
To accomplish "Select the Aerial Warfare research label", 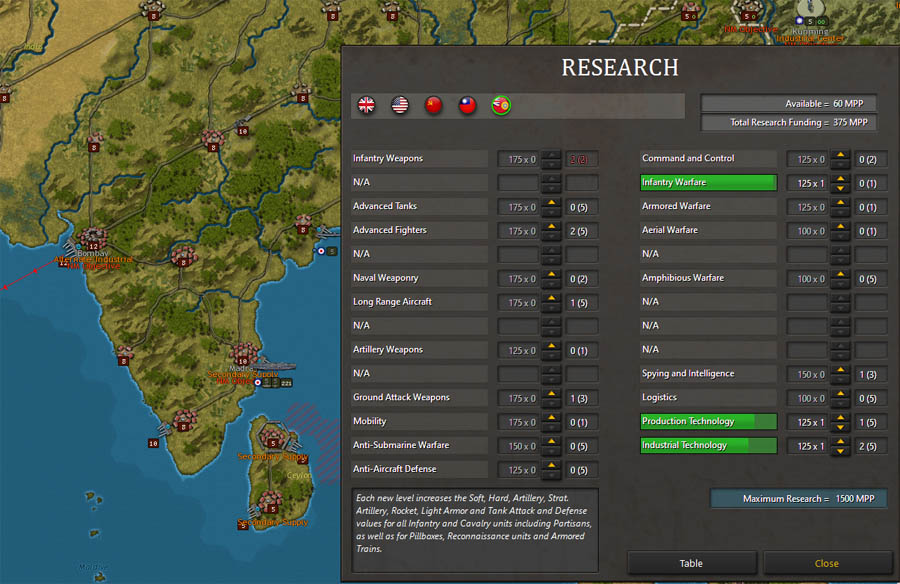I will [708, 230].
